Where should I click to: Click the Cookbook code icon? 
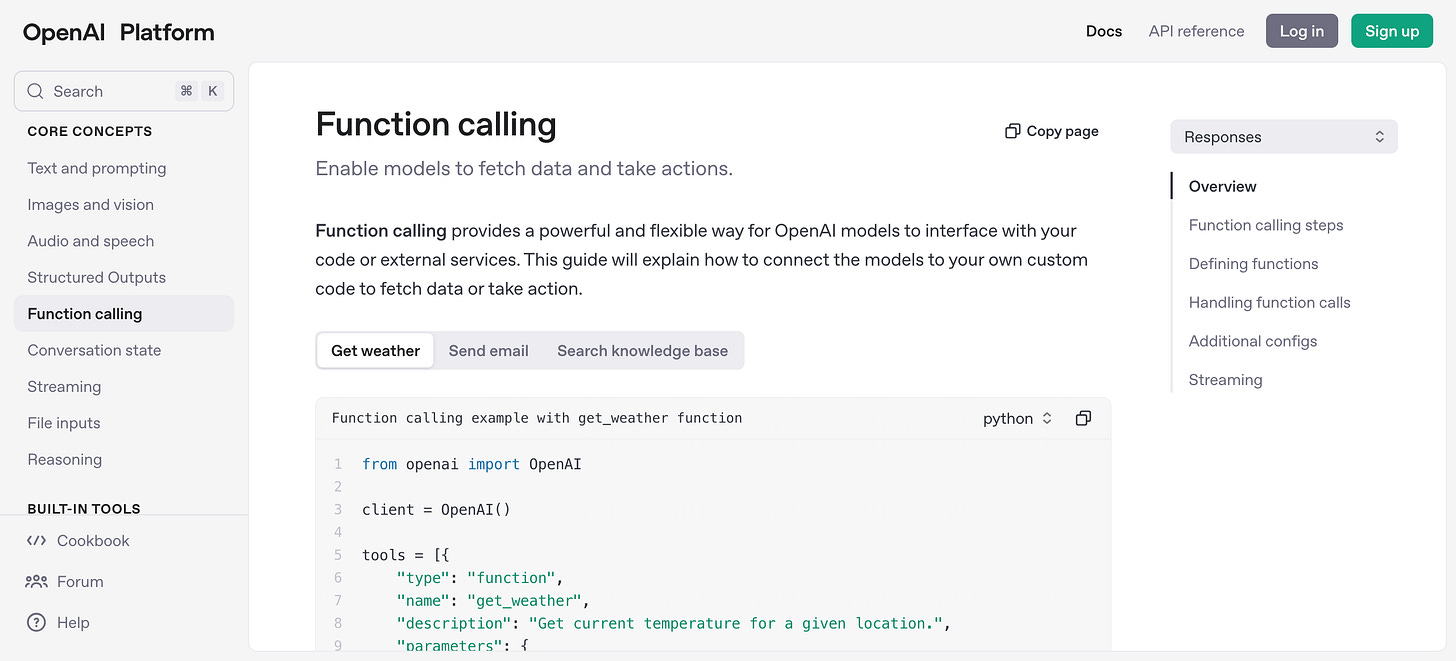36,540
